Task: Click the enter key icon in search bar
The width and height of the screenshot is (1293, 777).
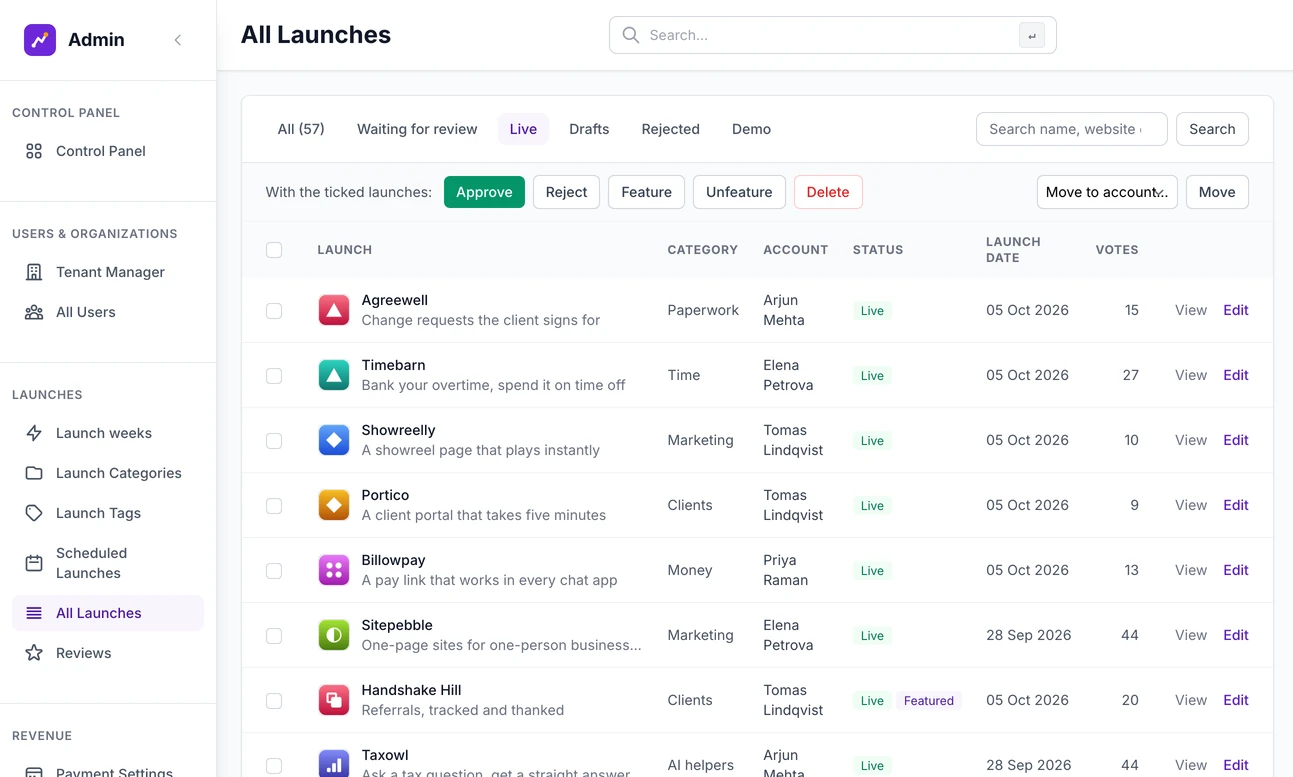Action: pos(1032,36)
